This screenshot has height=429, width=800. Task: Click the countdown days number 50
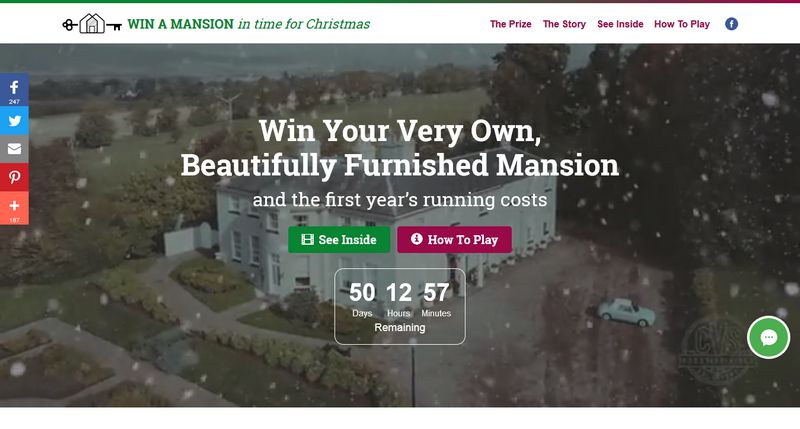click(x=362, y=293)
